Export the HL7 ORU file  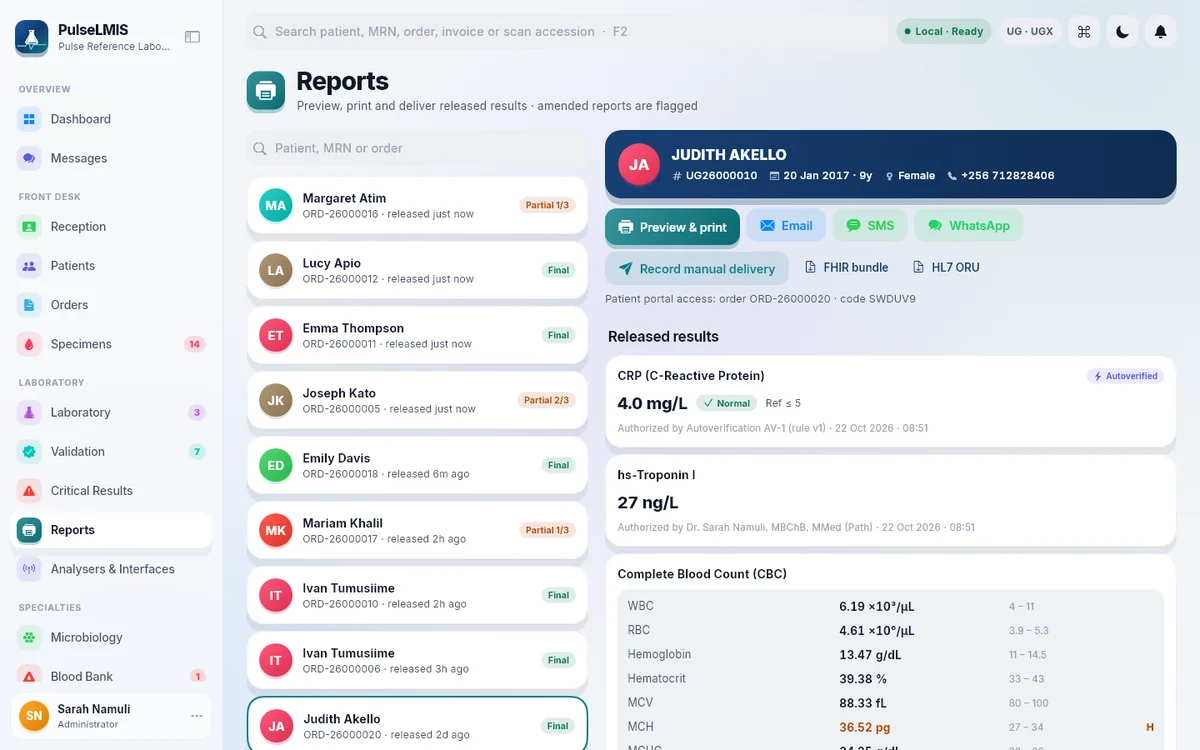tap(946, 268)
